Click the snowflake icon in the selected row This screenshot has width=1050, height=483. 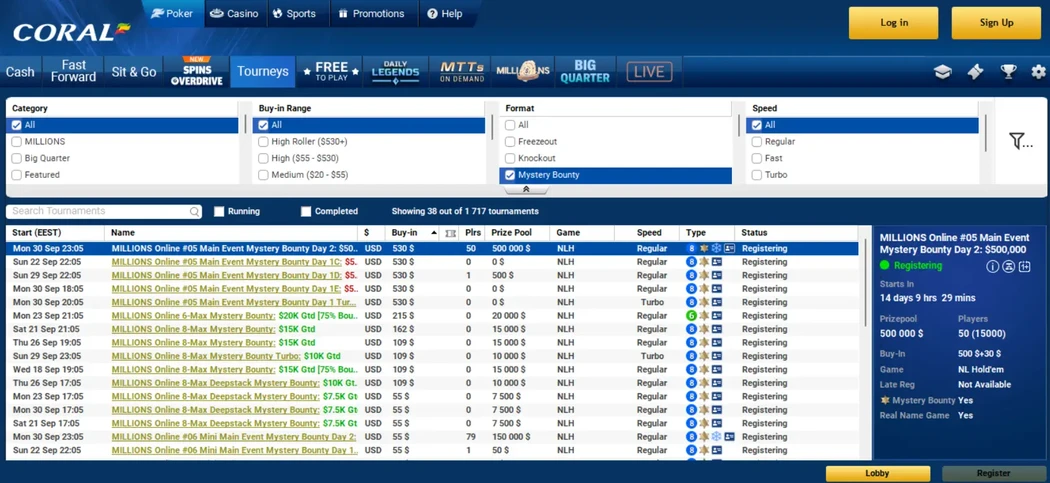click(x=716, y=249)
